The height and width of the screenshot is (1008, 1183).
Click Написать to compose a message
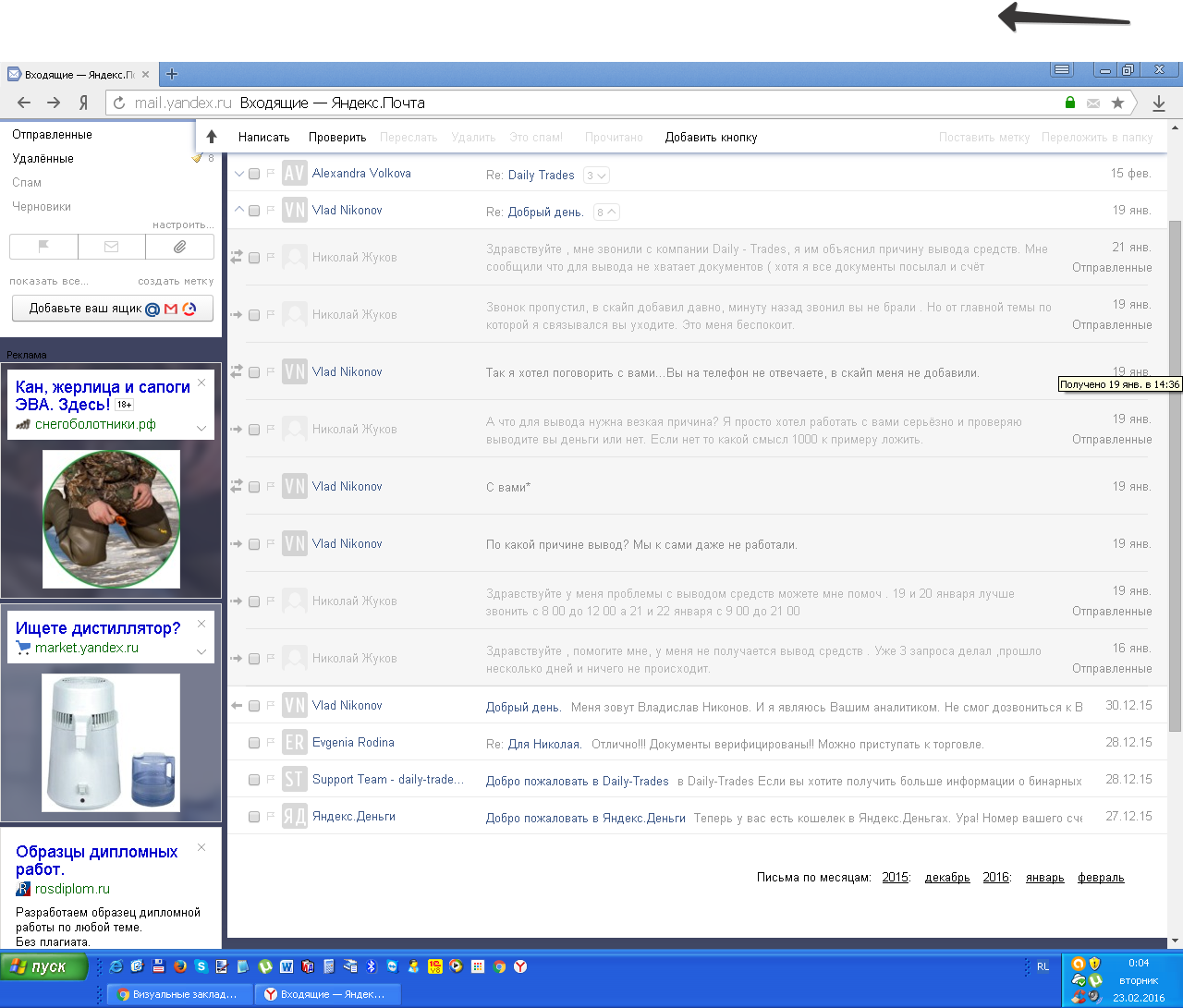pyautogui.click(x=263, y=138)
